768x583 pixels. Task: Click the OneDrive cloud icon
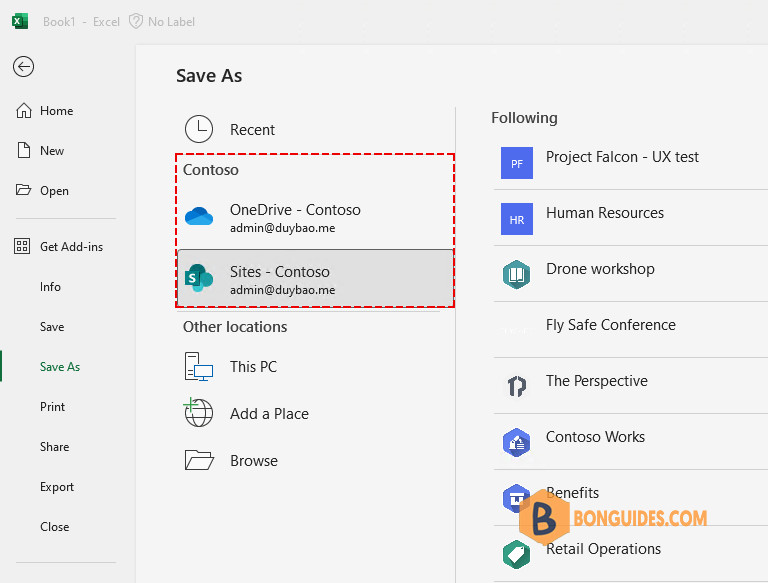click(x=199, y=216)
